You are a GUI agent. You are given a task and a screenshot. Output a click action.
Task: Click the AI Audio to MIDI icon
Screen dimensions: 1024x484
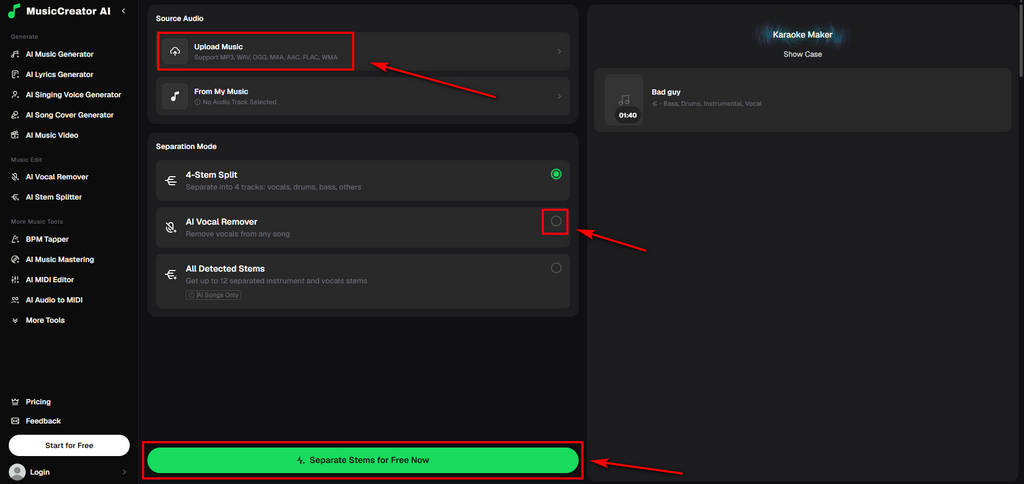15,300
